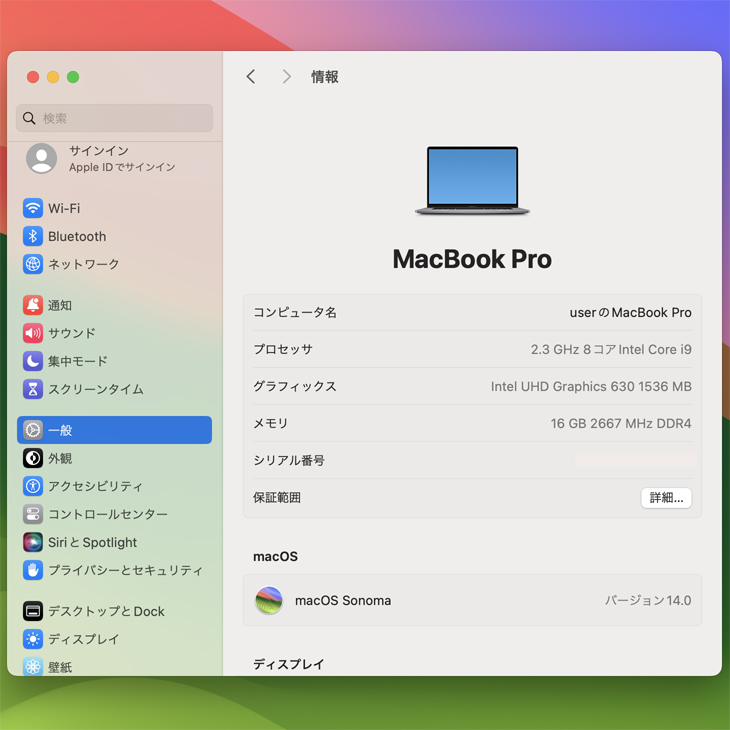Image resolution: width=730 pixels, height=730 pixels.
Task: Click the macOS Sonoma icon
Action: pos(269,600)
